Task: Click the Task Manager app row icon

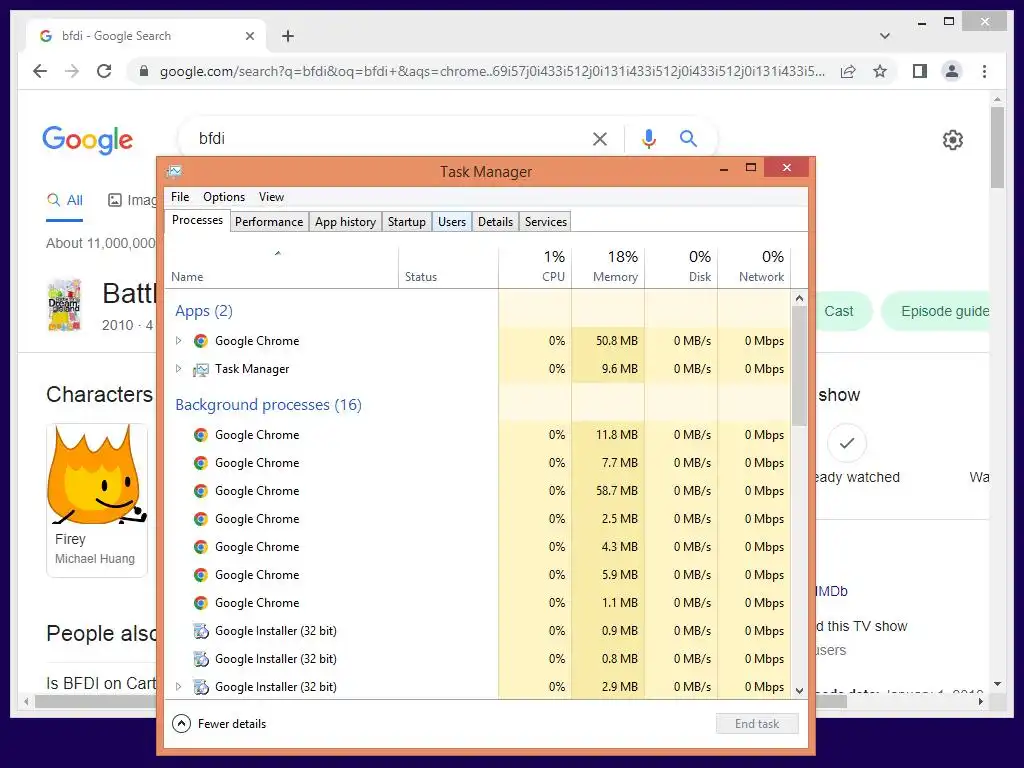Action: click(200, 369)
